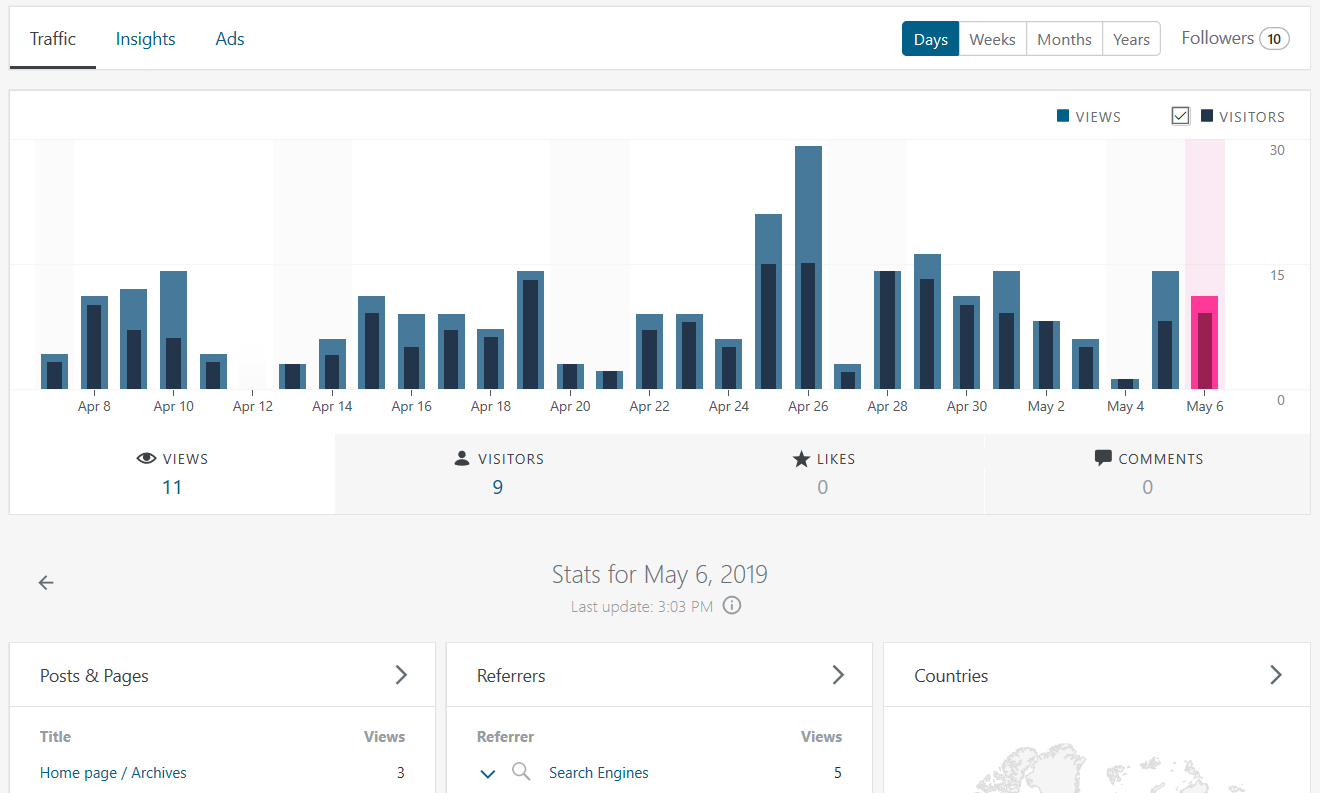Click the Apr 19 bar after Apr 18
This screenshot has width=1320, height=793.
(530, 330)
